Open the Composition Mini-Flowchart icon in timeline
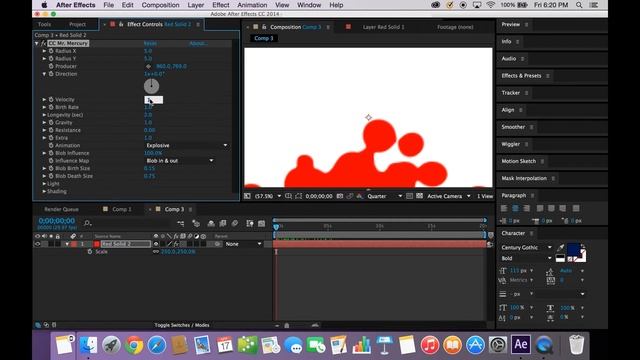This screenshot has height=360, width=640. 181,223
